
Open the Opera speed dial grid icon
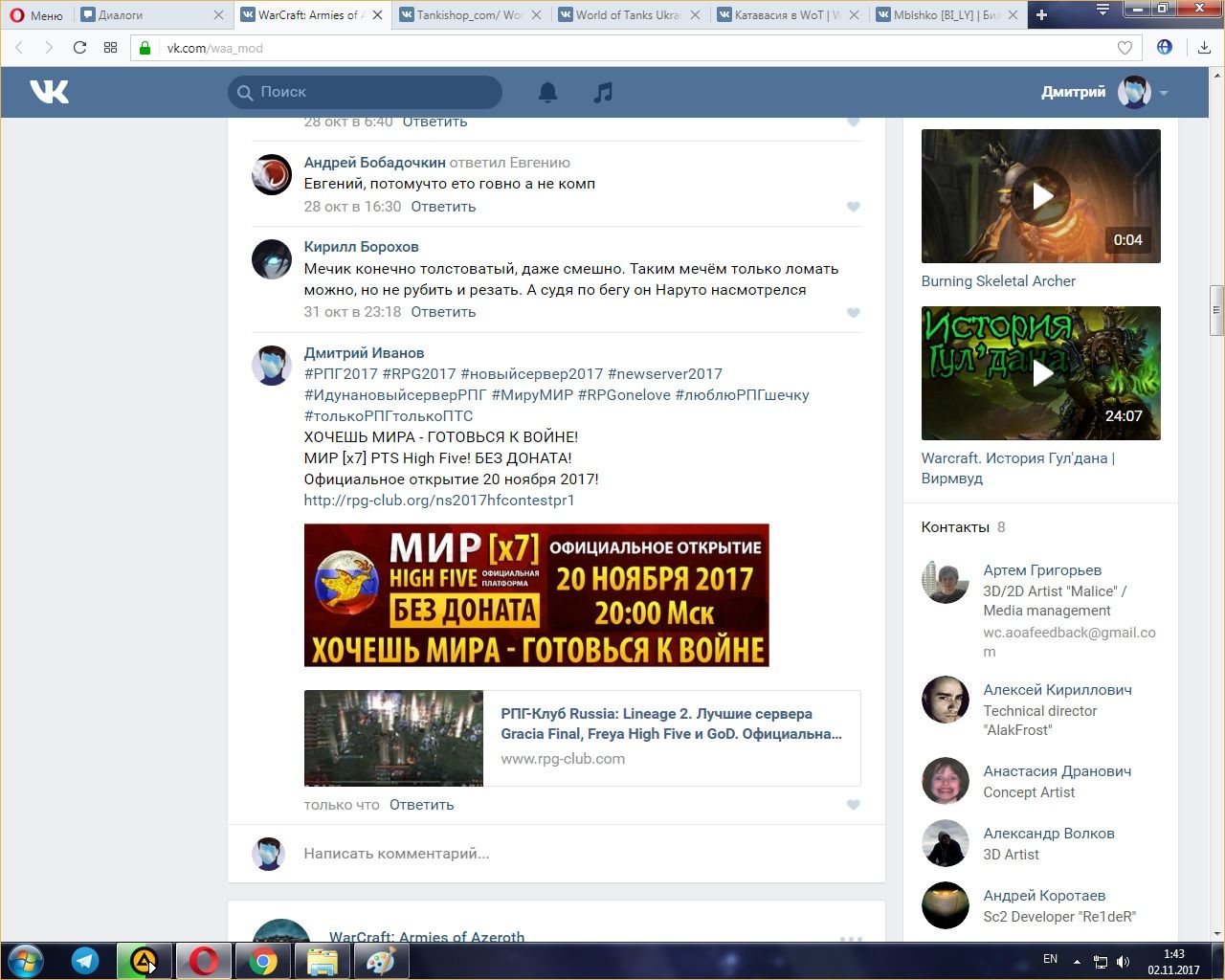click(110, 48)
